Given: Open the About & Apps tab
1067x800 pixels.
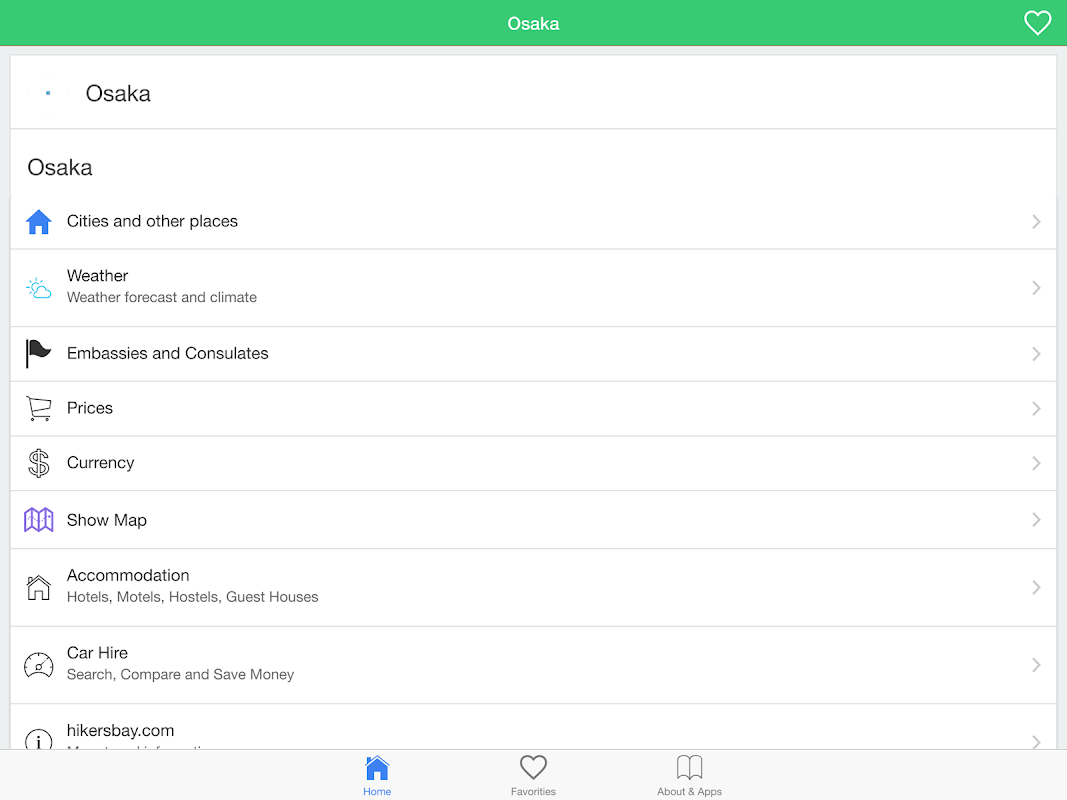Looking at the screenshot, I should (x=689, y=776).
